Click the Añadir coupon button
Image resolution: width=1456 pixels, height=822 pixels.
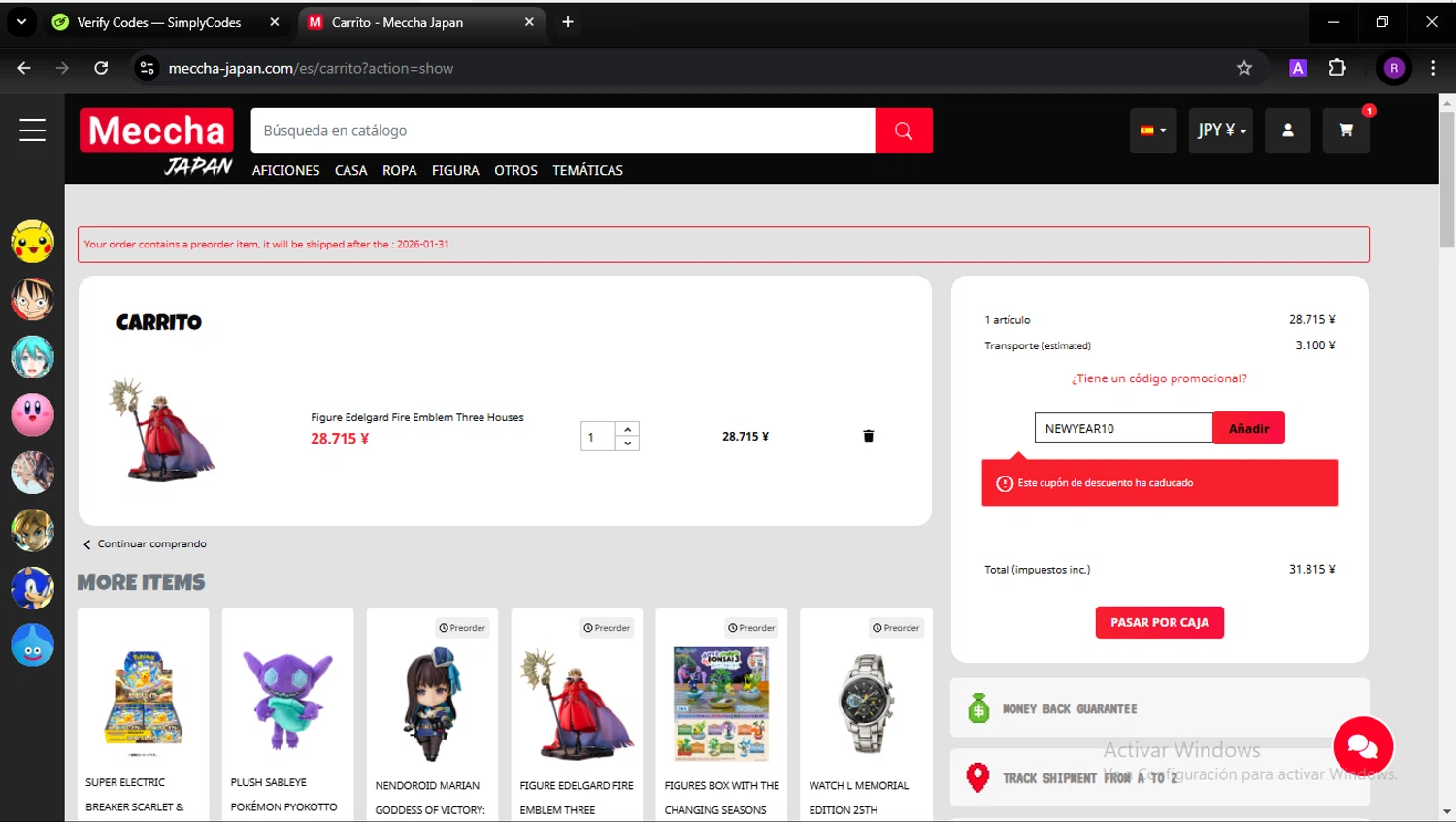pyautogui.click(x=1248, y=428)
